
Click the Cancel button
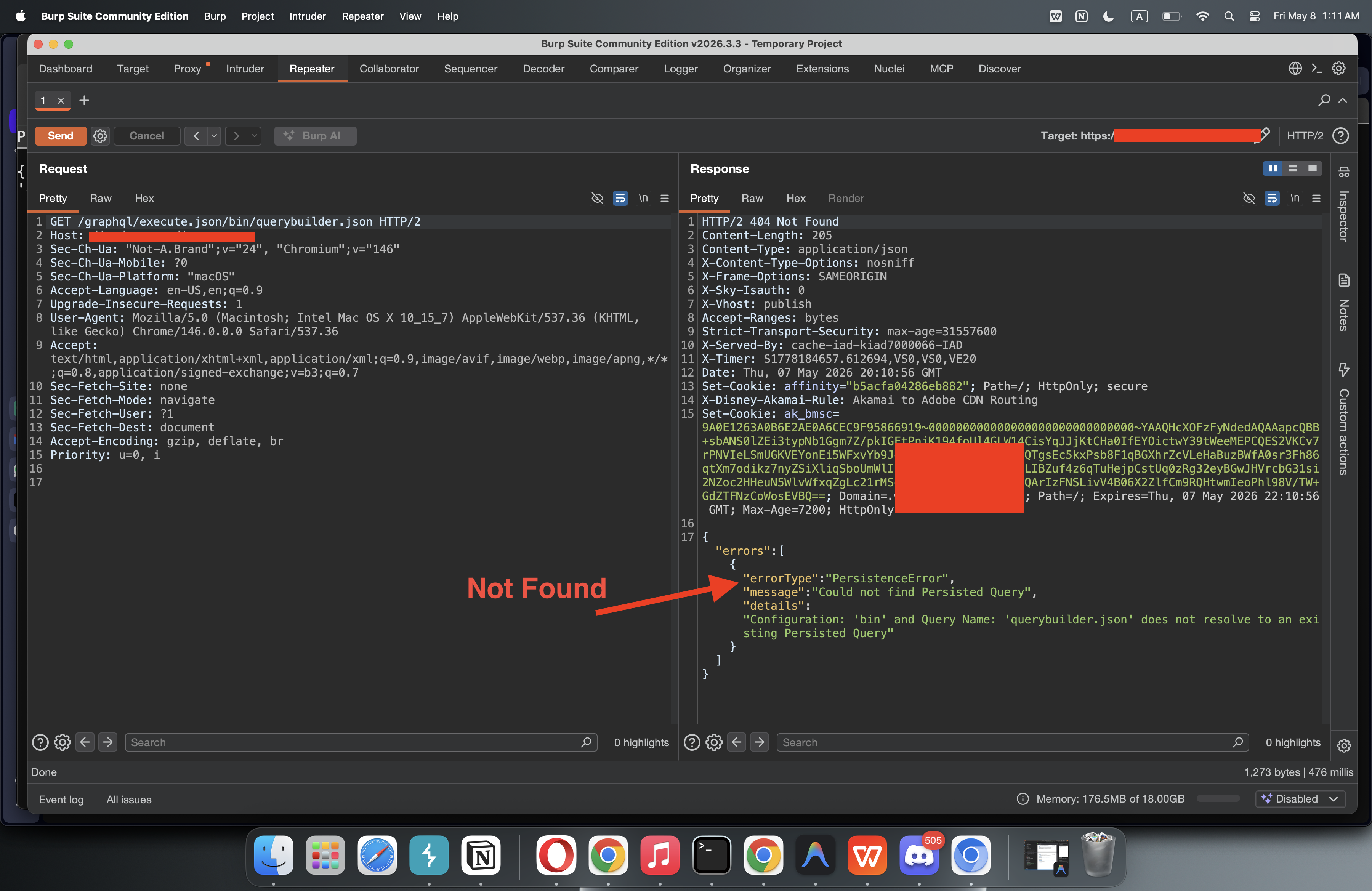pyautogui.click(x=146, y=136)
